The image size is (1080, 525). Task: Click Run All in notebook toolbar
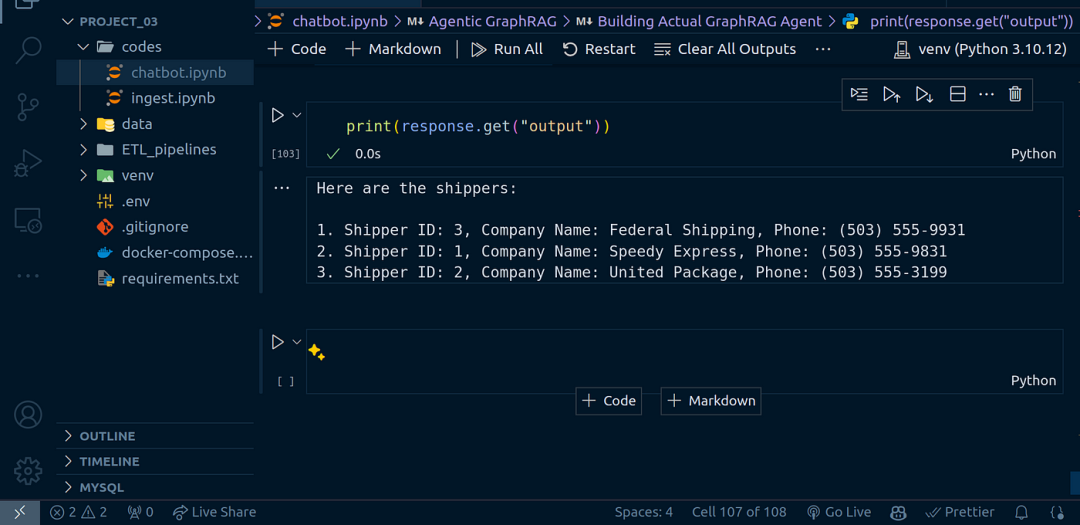tap(507, 49)
